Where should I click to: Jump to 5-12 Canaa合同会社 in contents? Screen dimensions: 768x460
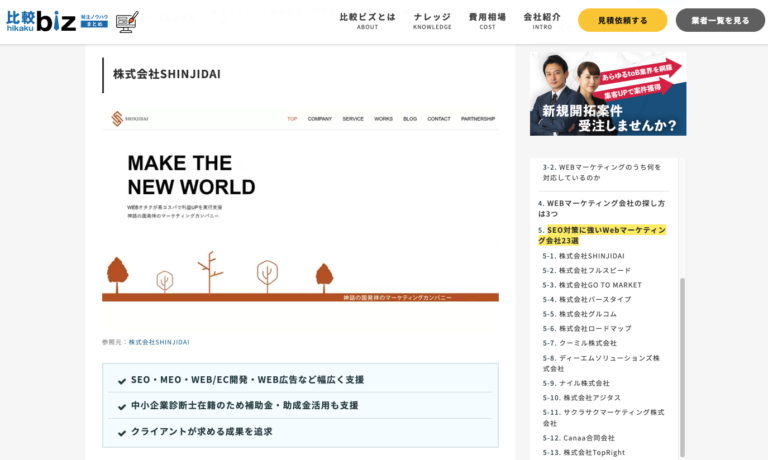(x=578, y=438)
